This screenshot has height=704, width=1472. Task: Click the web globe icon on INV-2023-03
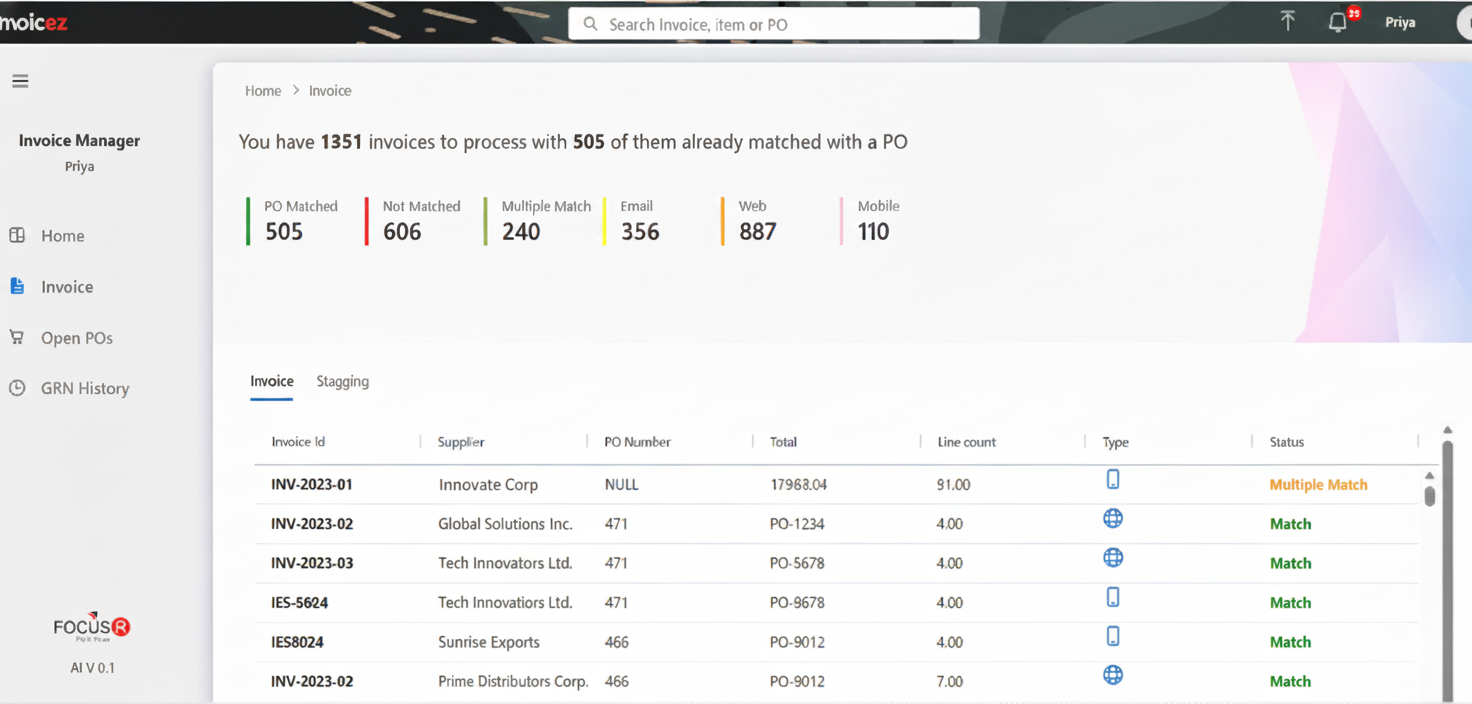click(1113, 558)
